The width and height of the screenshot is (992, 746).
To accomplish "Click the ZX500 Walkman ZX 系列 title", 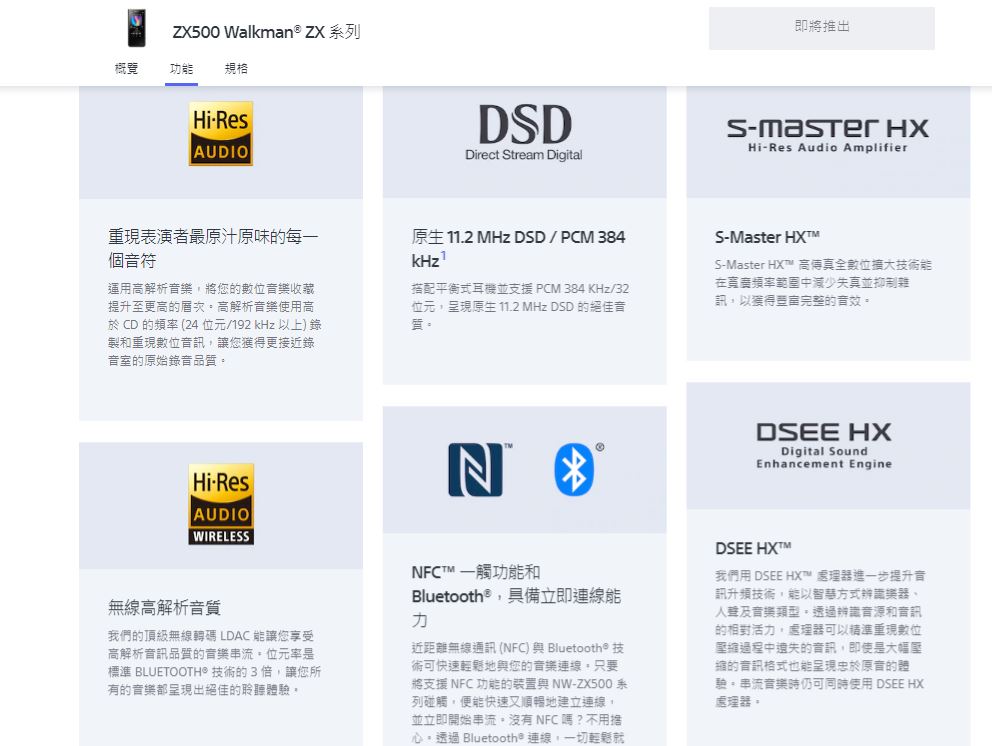I will point(266,32).
